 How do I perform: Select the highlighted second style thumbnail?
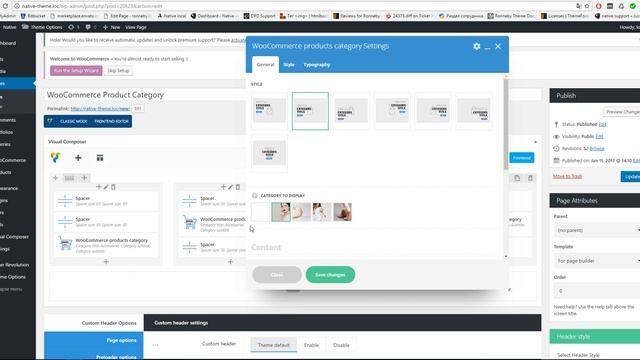point(310,111)
